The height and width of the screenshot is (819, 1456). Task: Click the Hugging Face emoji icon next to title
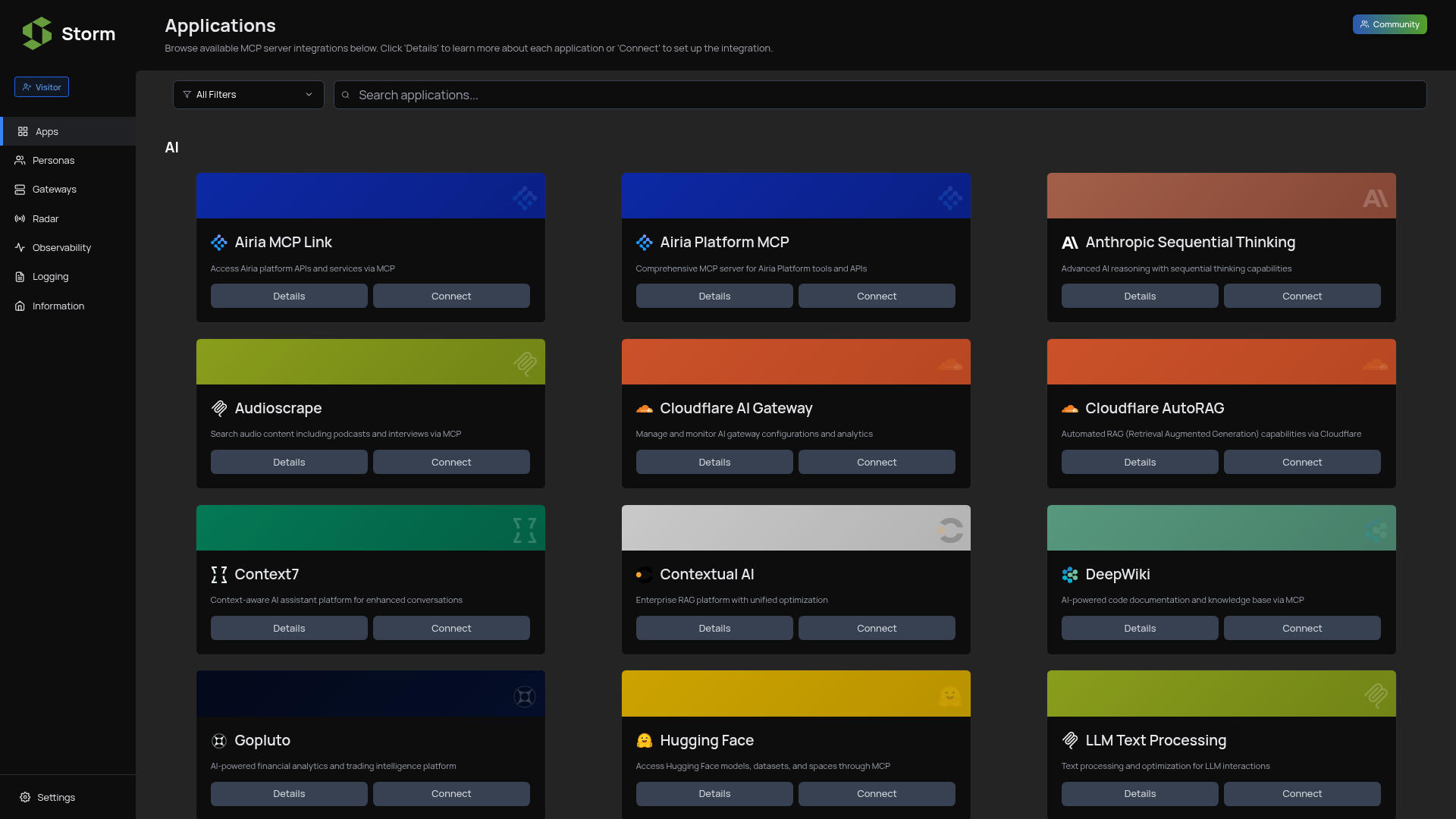pos(644,741)
